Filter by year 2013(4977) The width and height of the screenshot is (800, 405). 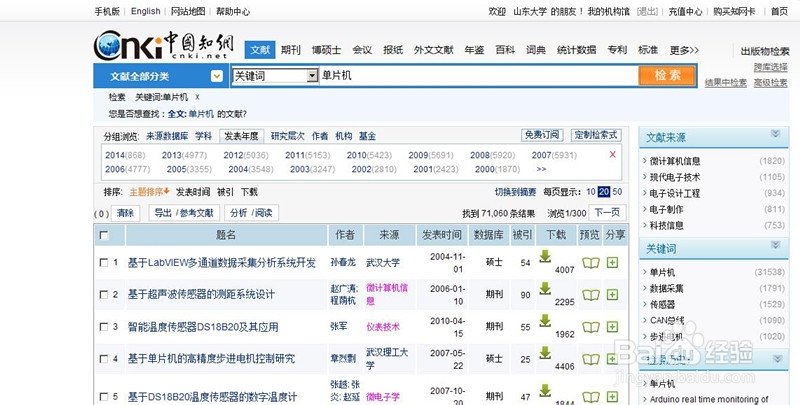(184, 155)
